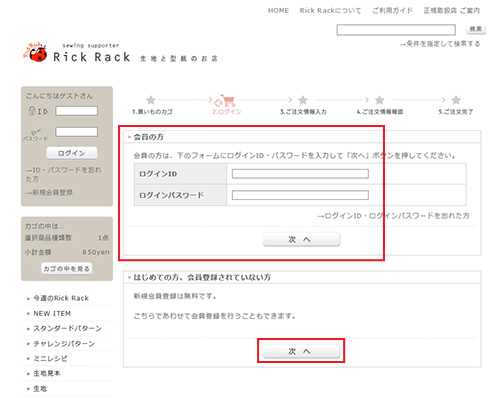
Task: Focus the sidebar ID input field
Action: click(x=77, y=111)
